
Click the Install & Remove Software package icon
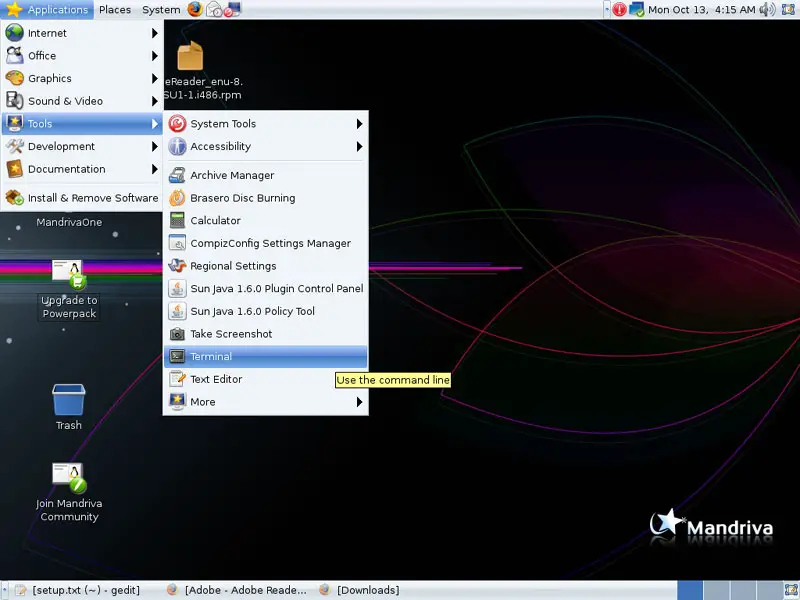click(x=14, y=198)
